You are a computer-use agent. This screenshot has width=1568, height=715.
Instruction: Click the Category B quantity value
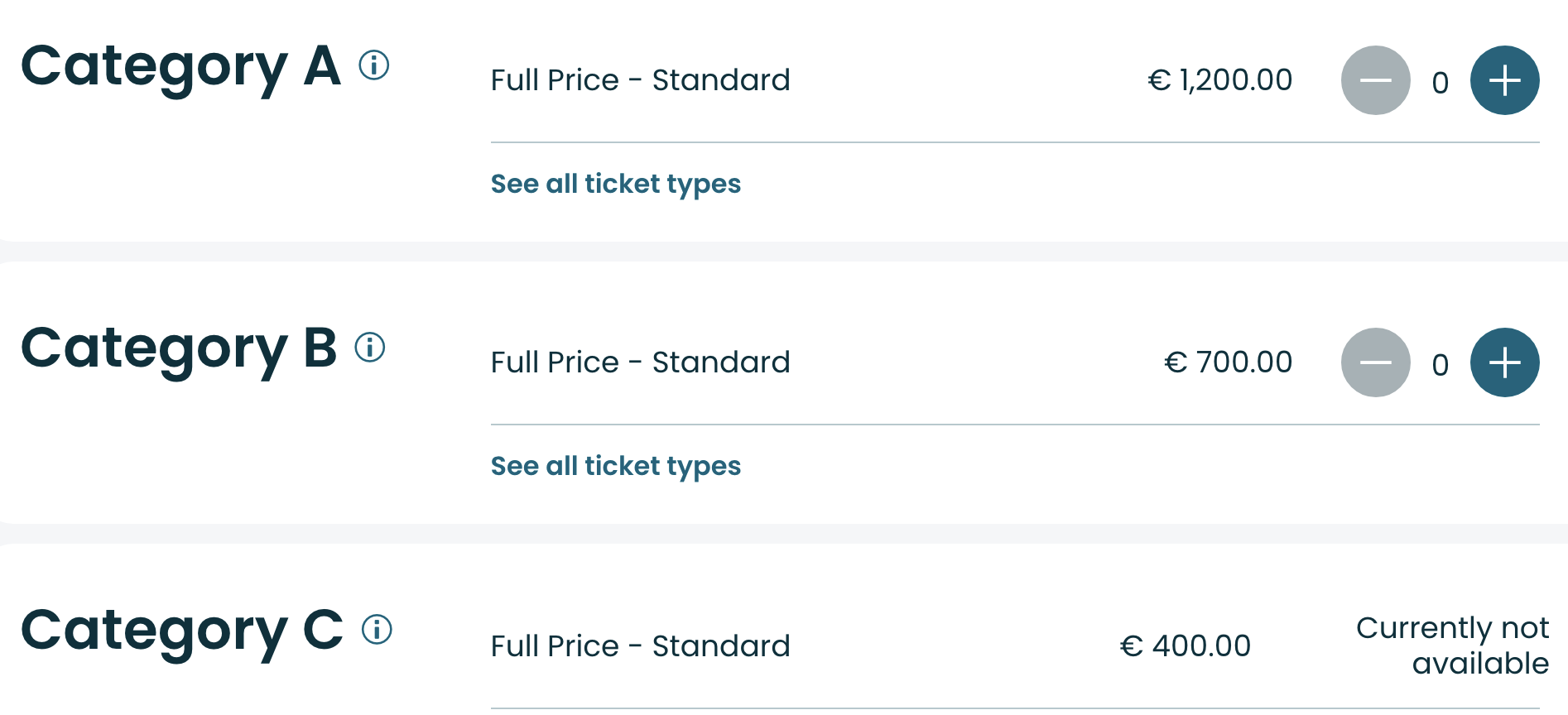1440,364
